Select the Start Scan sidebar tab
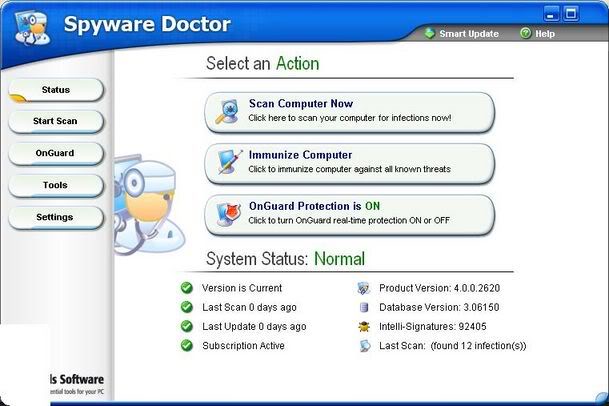 pos(56,121)
